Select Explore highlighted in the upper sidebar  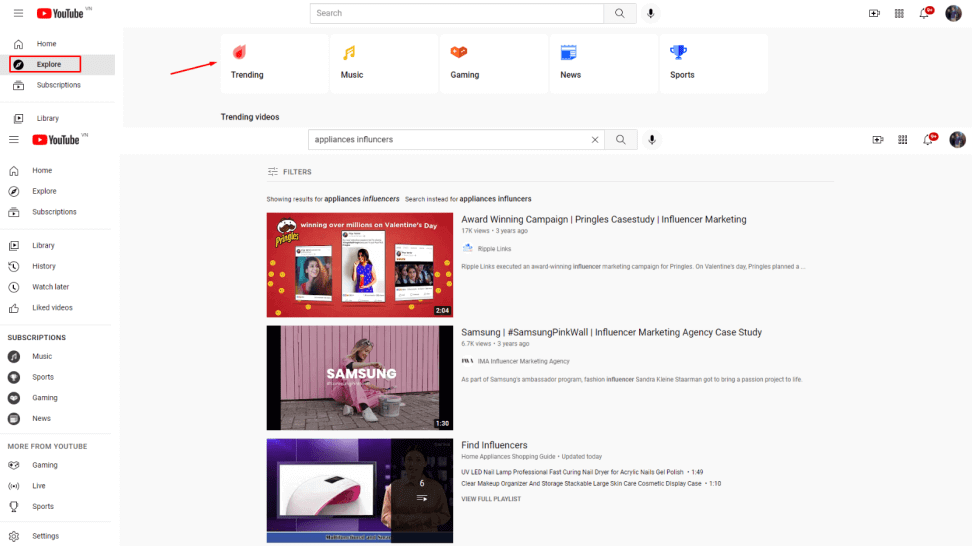45,64
